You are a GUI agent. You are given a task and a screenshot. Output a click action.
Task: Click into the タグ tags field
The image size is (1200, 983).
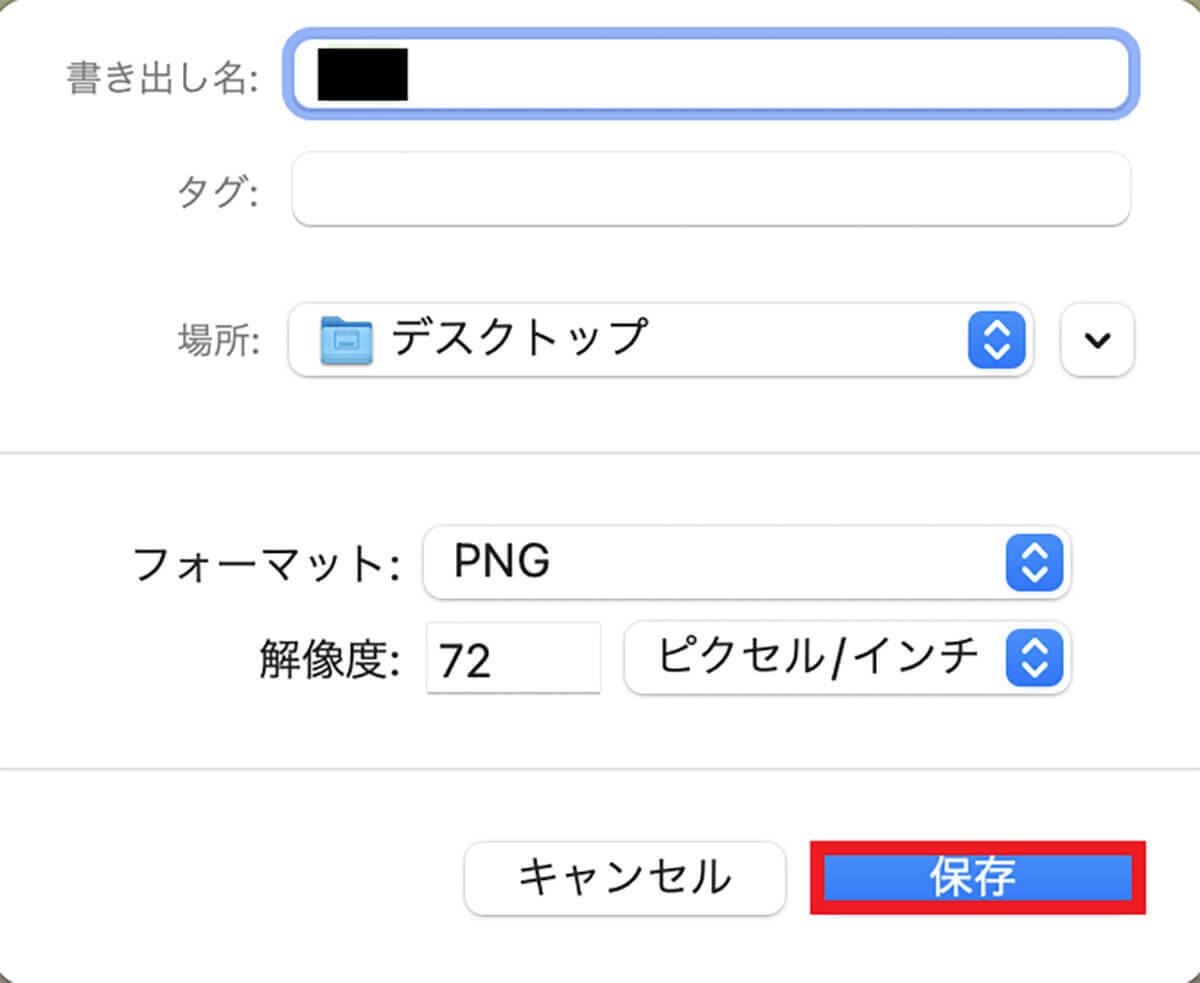point(710,189)
